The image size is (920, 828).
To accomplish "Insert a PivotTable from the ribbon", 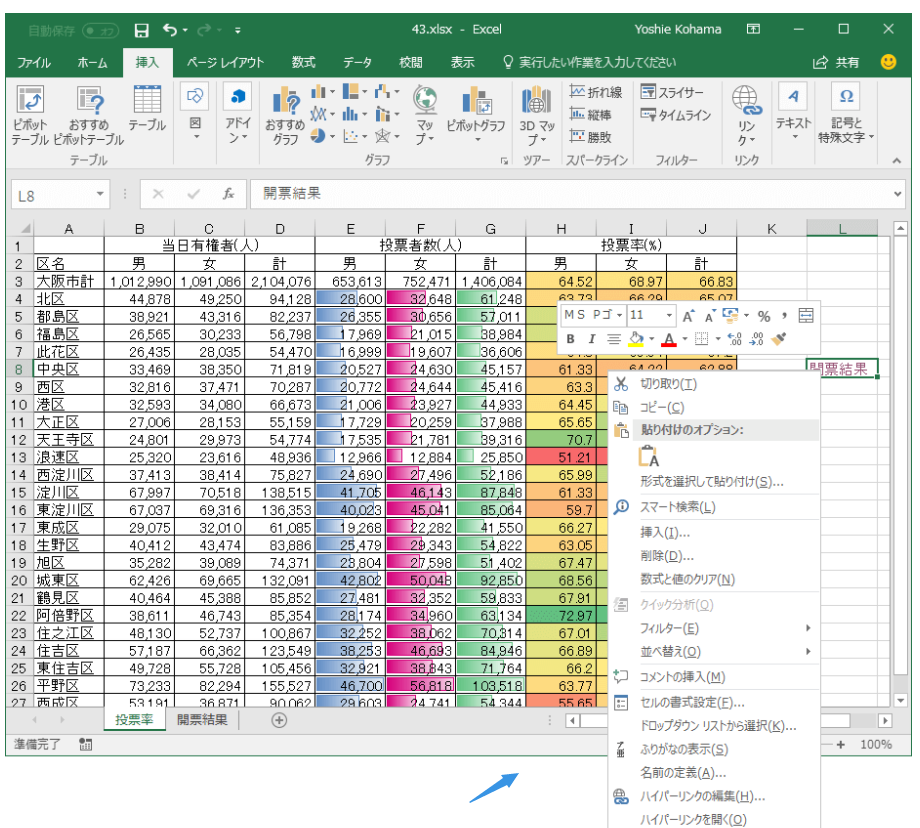I will coord(30,115).
